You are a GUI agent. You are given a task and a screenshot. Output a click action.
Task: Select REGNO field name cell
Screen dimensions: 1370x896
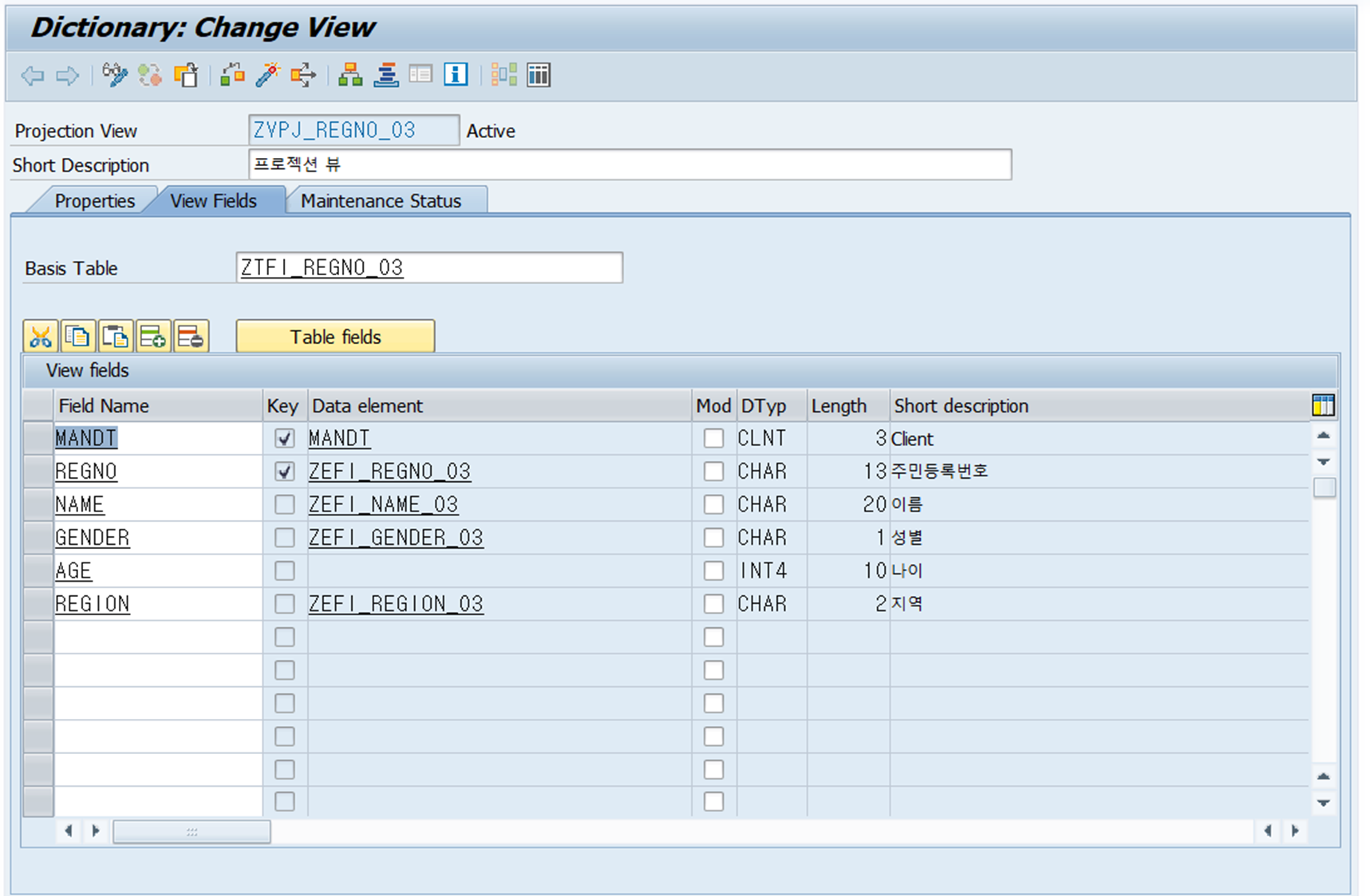158,472
